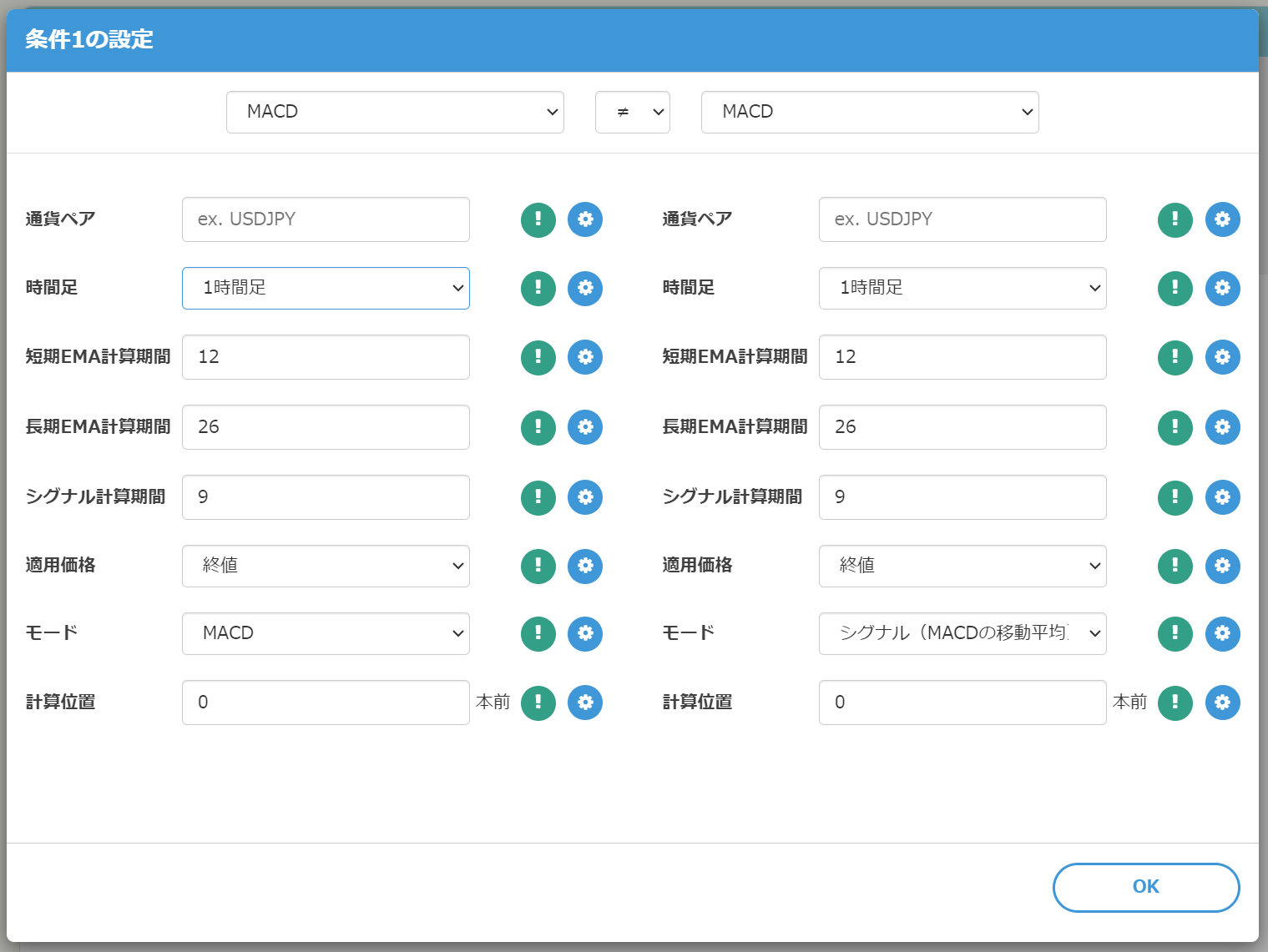Click gear icon for right シグナル計算期間
This screenshot has width=1268, height=952.
point(1222,497)
